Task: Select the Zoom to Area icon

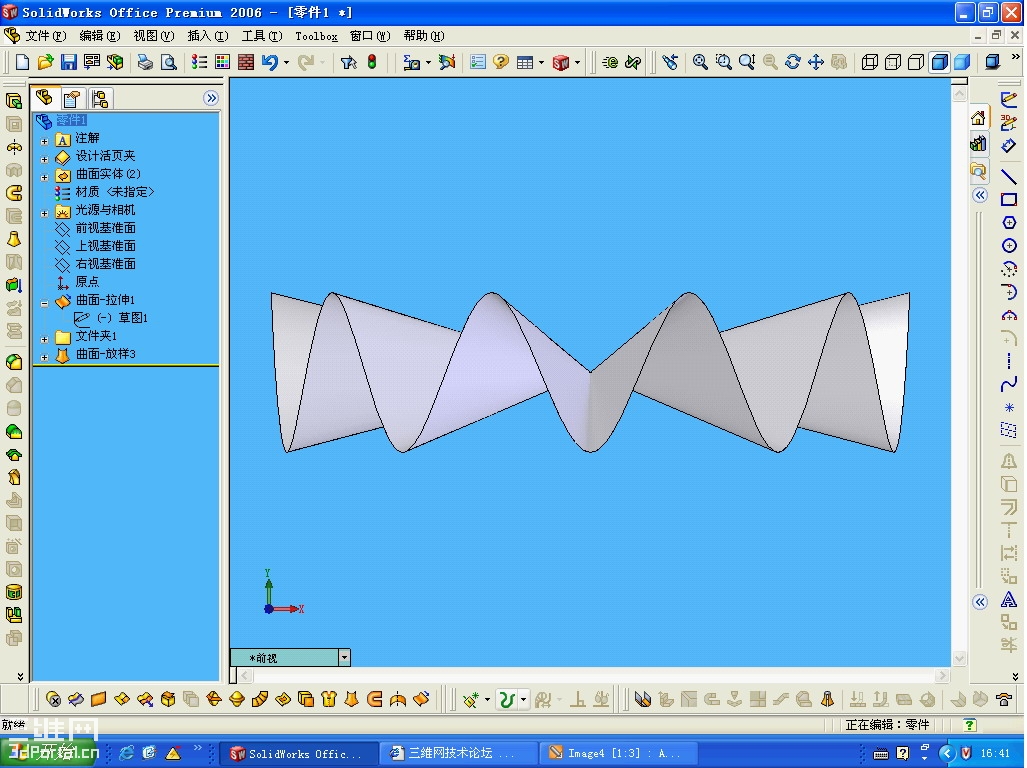Action: click(x=723, y=62)
